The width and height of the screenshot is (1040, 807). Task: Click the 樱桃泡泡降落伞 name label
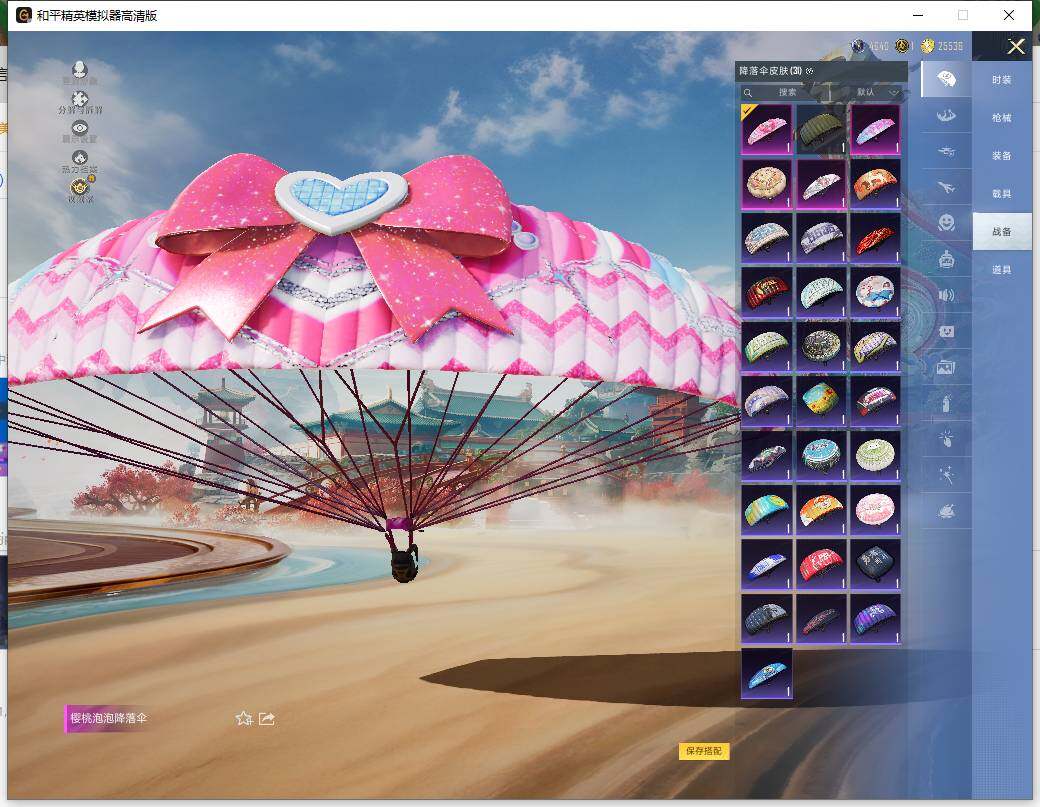pyautogui.click(x=108, y=718)
